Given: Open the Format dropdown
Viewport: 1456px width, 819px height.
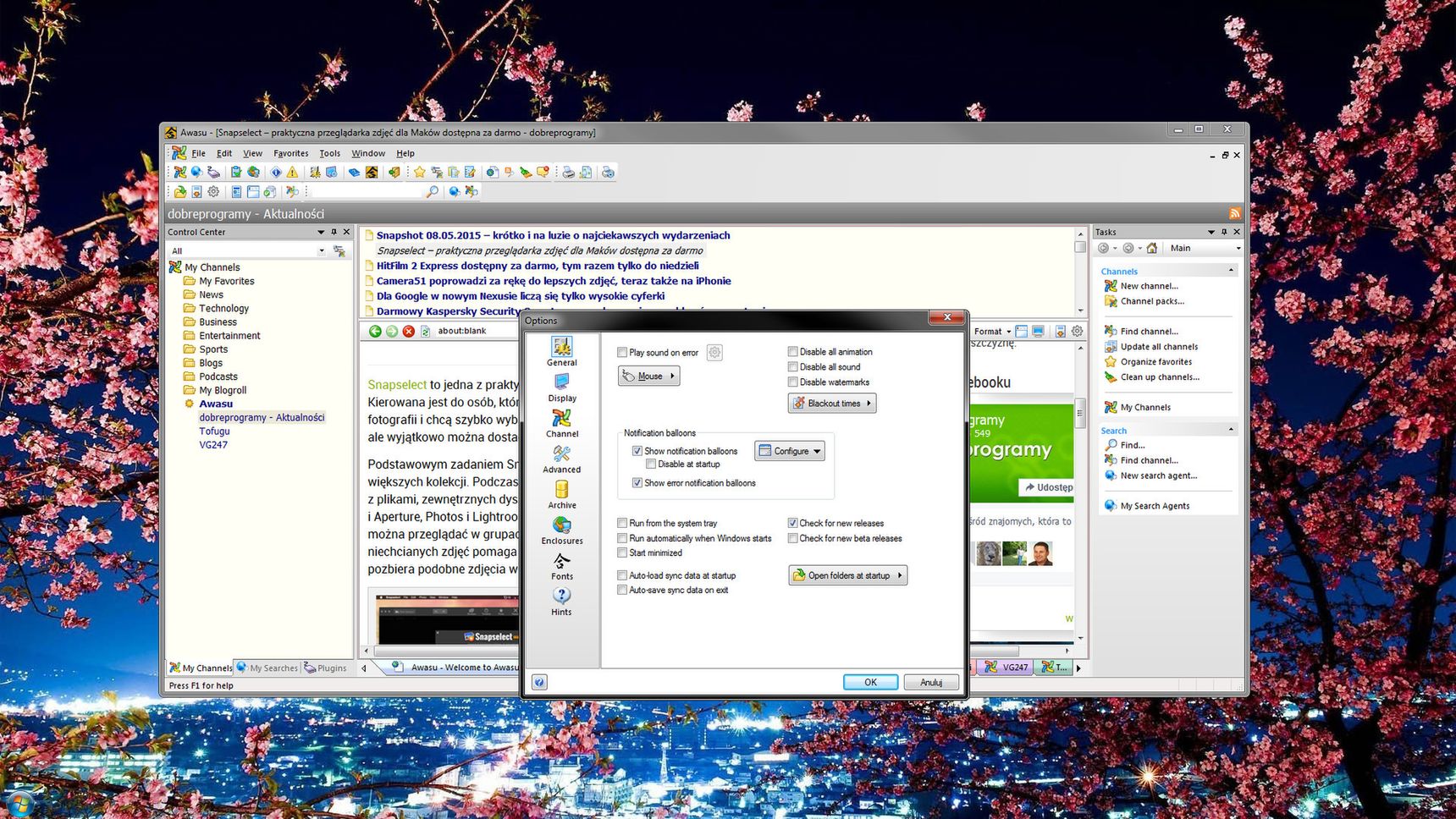Looking at the screenshot, I should (992, 332).
